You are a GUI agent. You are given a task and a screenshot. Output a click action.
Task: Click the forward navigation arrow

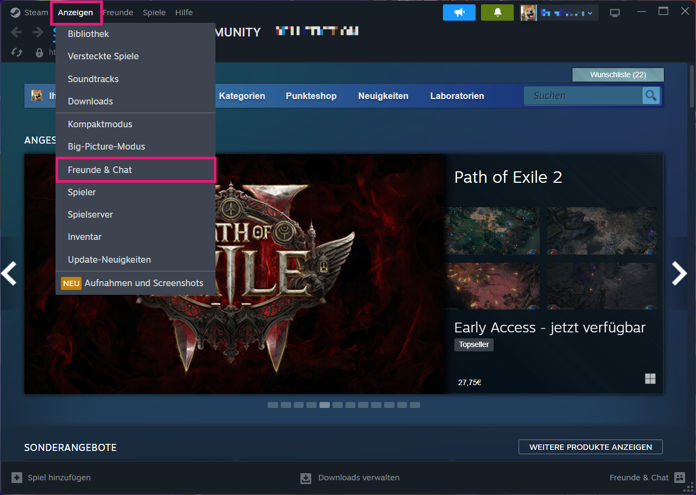[x=38, y=32]
